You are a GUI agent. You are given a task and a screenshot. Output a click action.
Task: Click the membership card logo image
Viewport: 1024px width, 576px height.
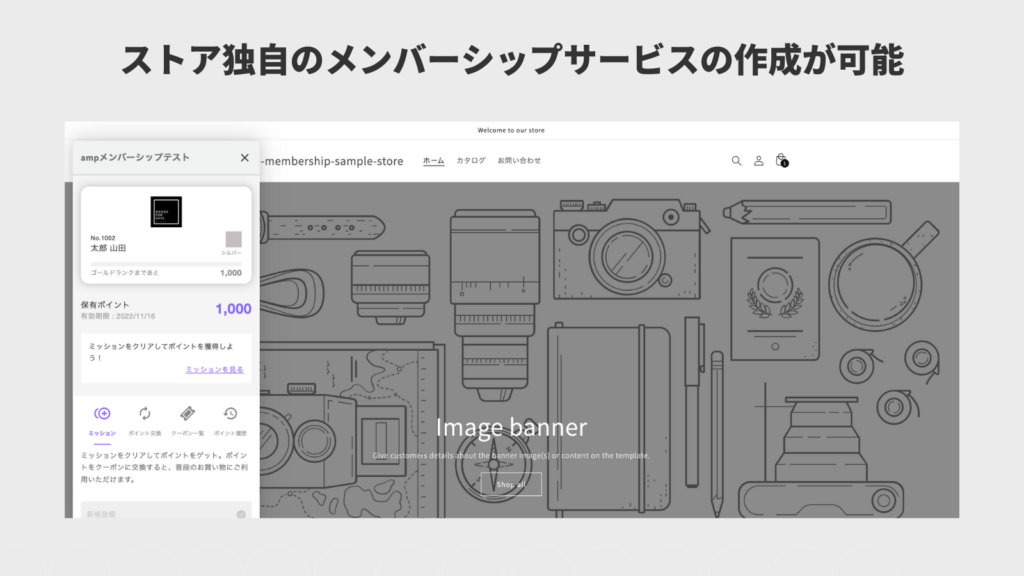[166, 211]
